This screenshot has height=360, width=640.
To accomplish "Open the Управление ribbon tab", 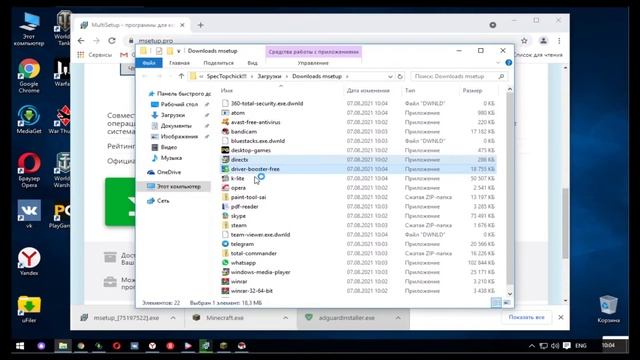I will point(313,63).
